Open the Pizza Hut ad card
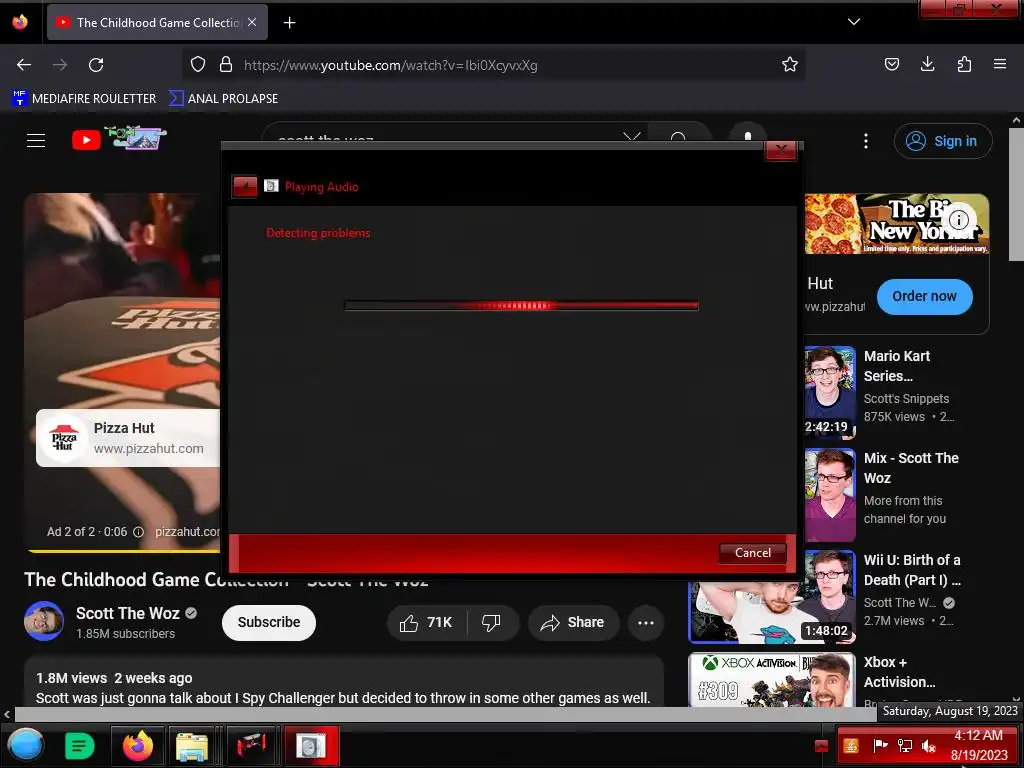1024x768 pixels. point(128,438)
